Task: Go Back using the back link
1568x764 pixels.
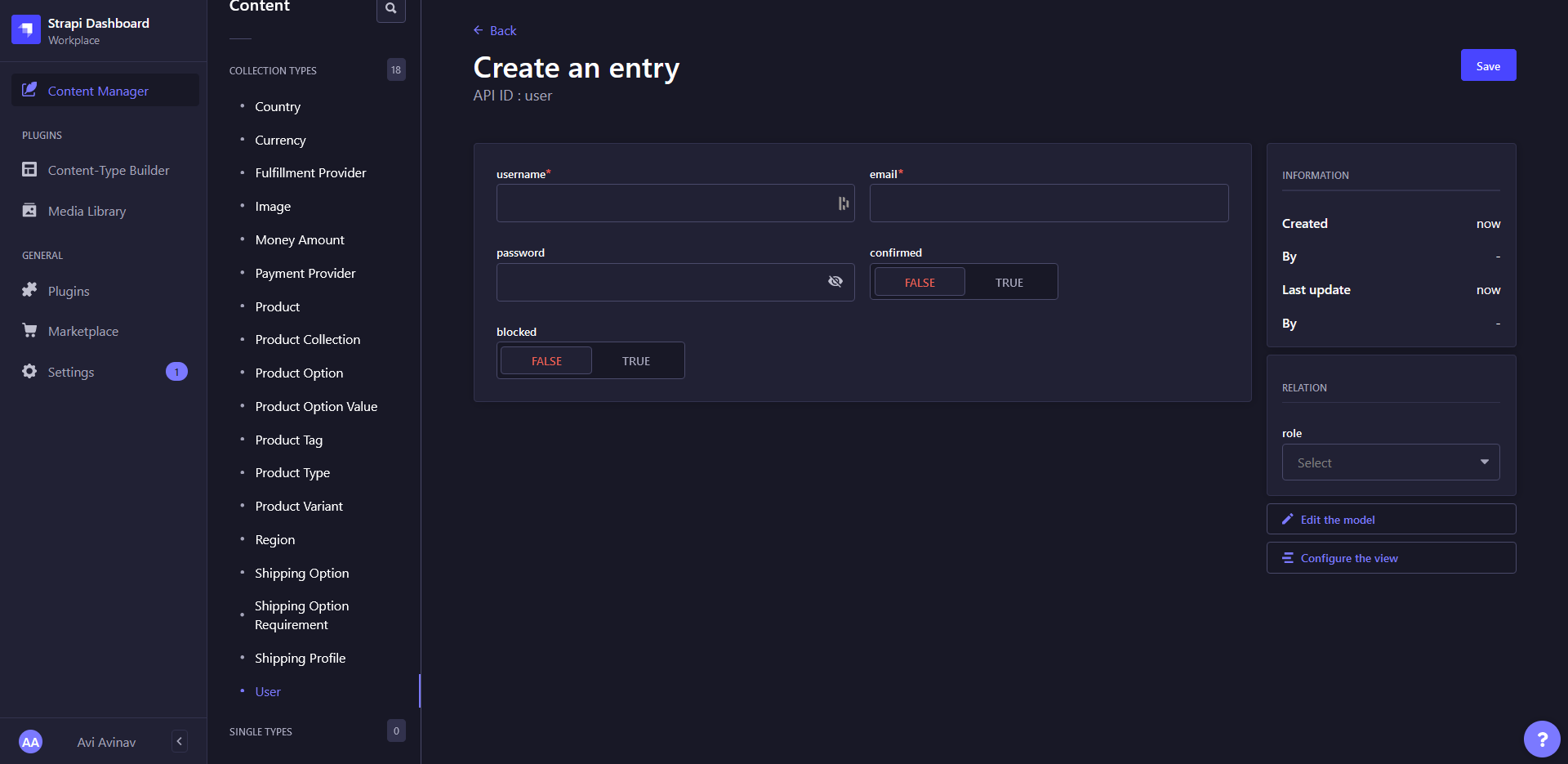Action: (x=495, y=30)
